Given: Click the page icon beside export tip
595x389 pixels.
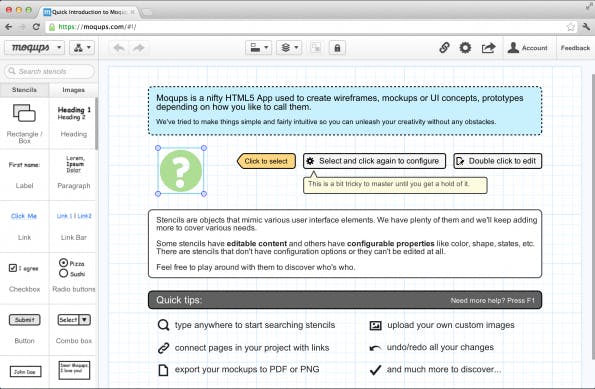Looking at the screenshot, I should click(x=163, y=370).
